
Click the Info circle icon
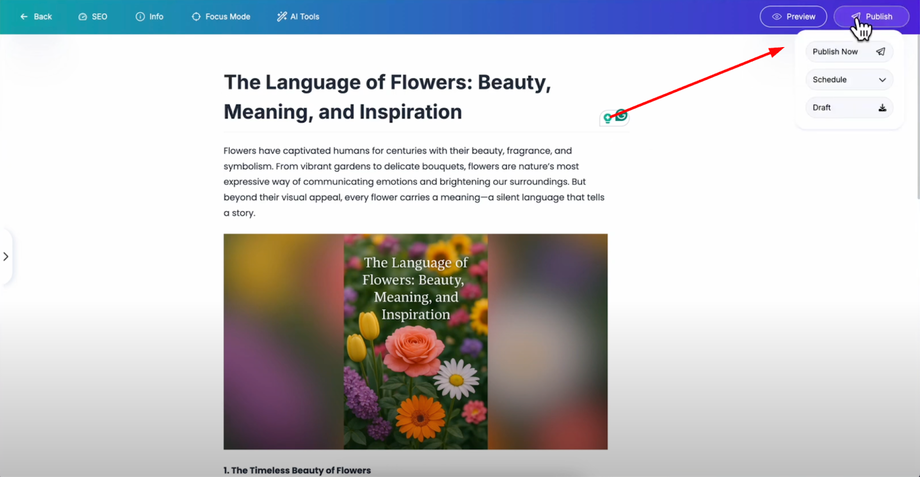(140, 17)
